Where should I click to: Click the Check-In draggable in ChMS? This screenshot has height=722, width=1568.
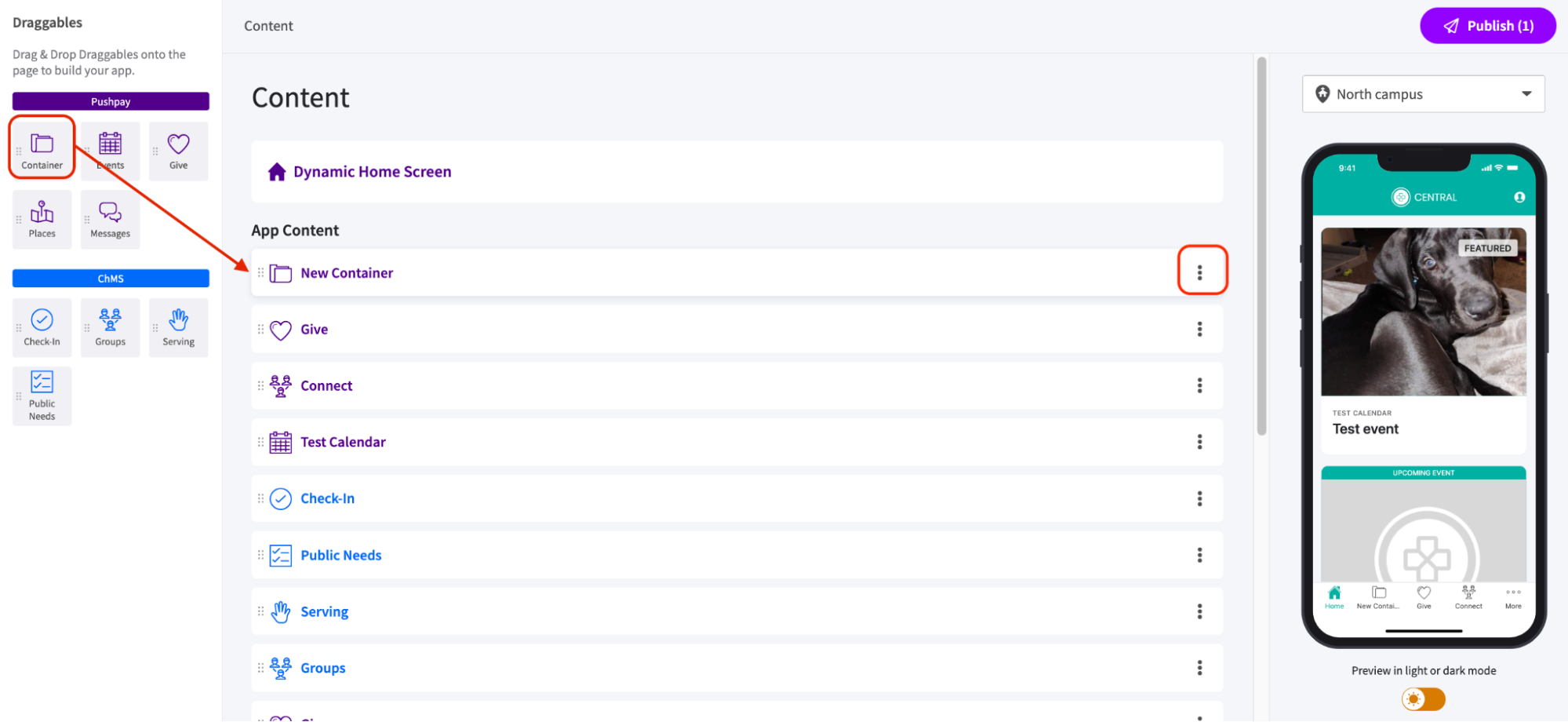tap(42, 326)
